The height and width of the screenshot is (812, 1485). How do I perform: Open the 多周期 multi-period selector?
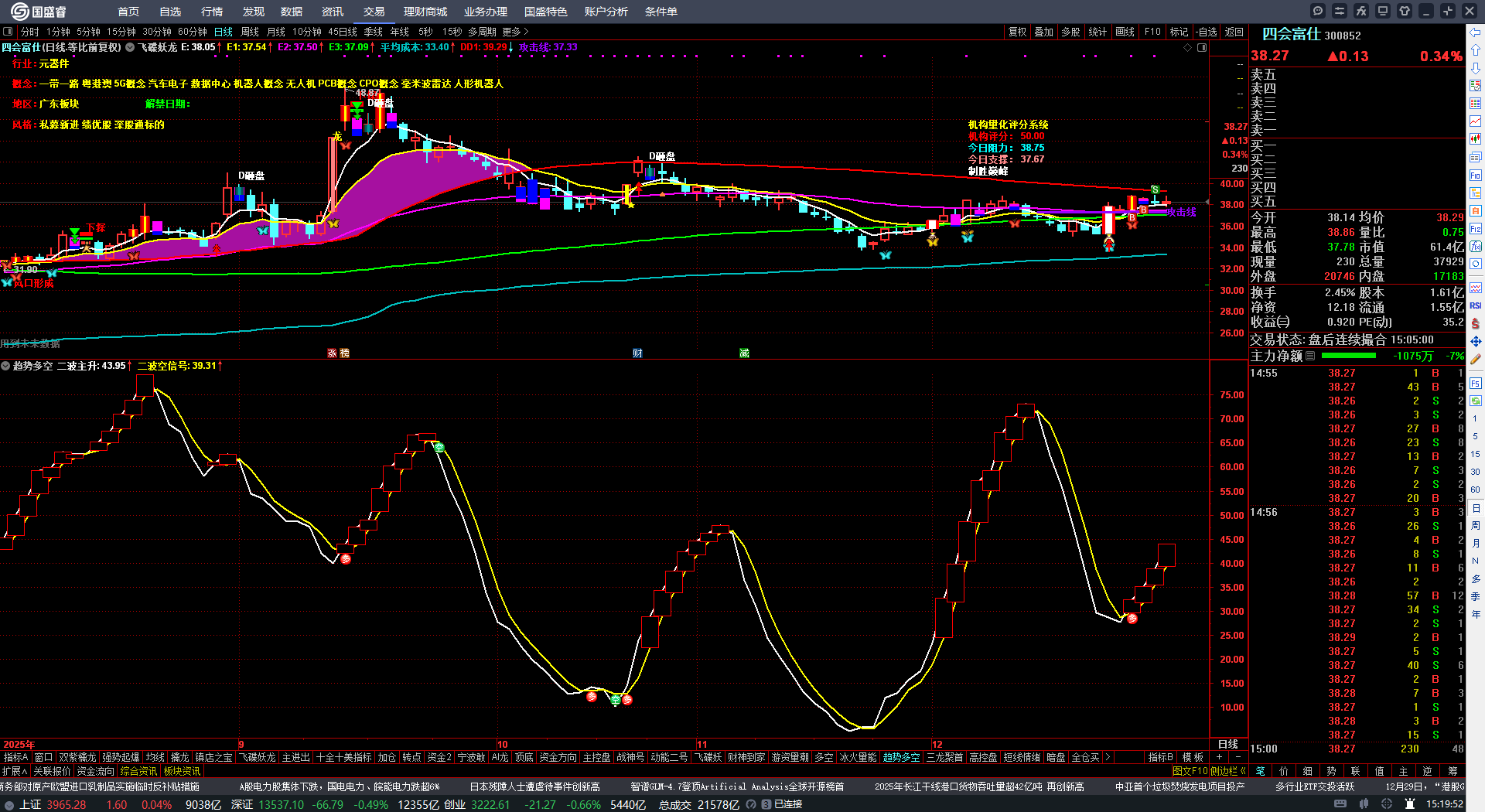[482, 32]
